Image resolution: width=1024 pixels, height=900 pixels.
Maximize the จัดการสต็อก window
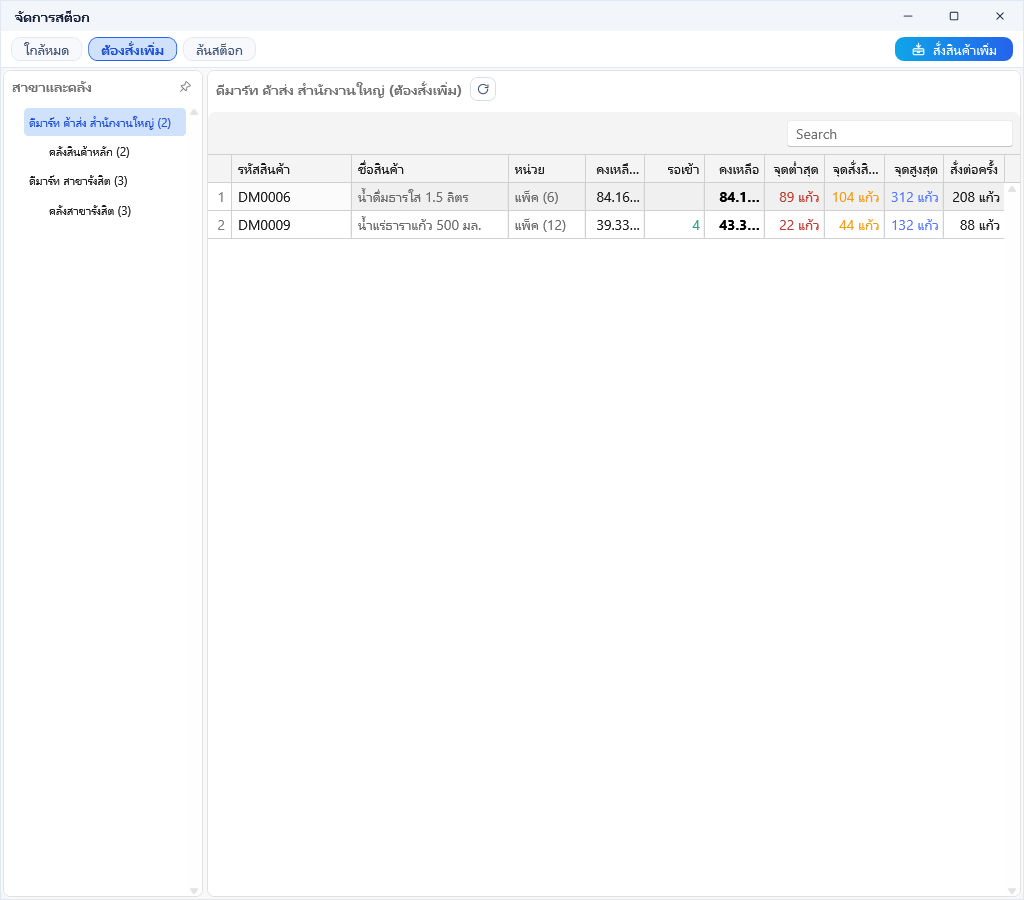click(x=953, y=16)
